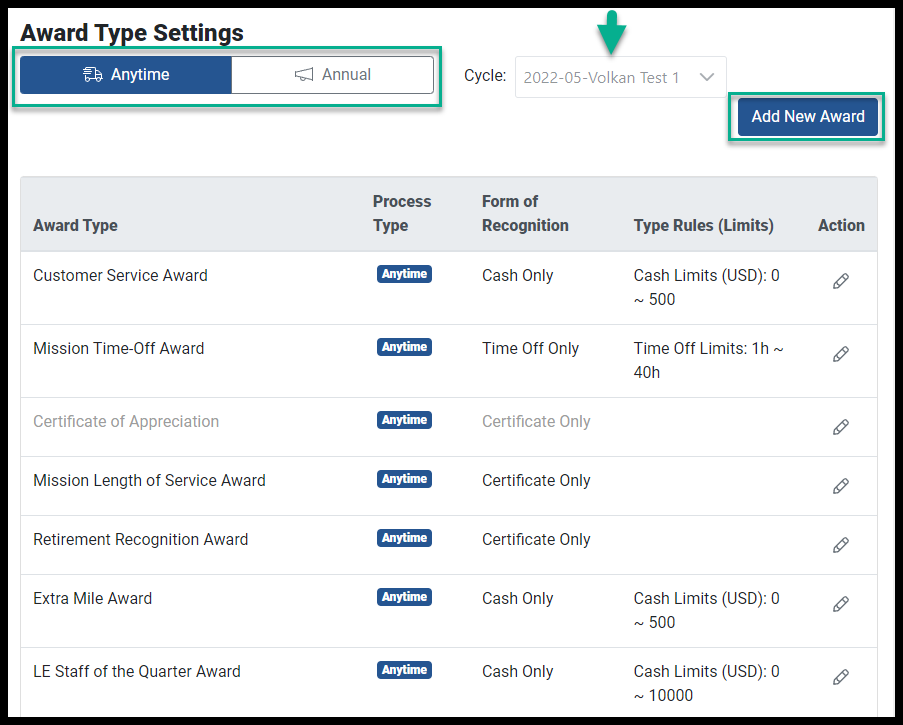903x725 pixels.
Task: Click pencil icon for Mission Time-Off Award
Action: [840, 354]
